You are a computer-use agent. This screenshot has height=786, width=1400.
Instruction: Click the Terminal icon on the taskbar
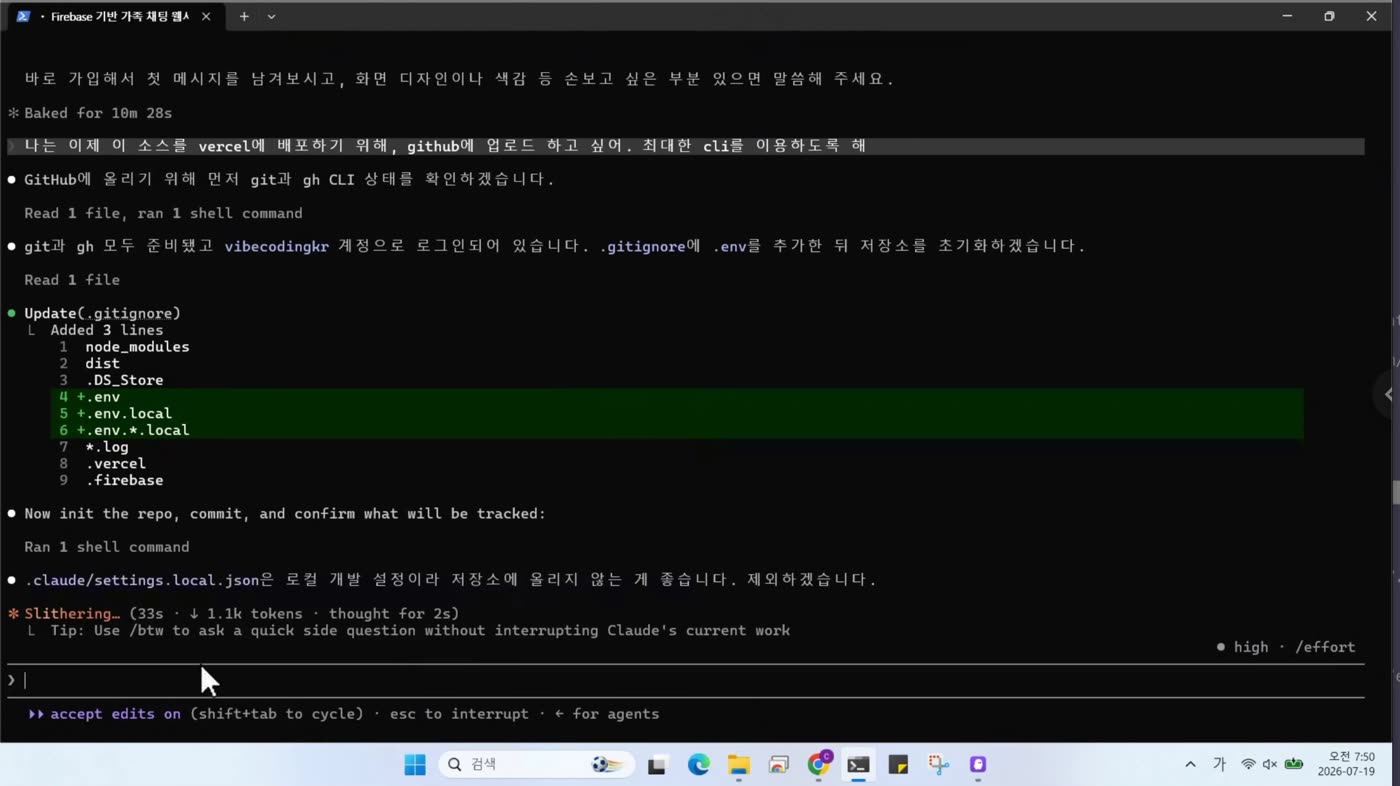tap(858, 765)
